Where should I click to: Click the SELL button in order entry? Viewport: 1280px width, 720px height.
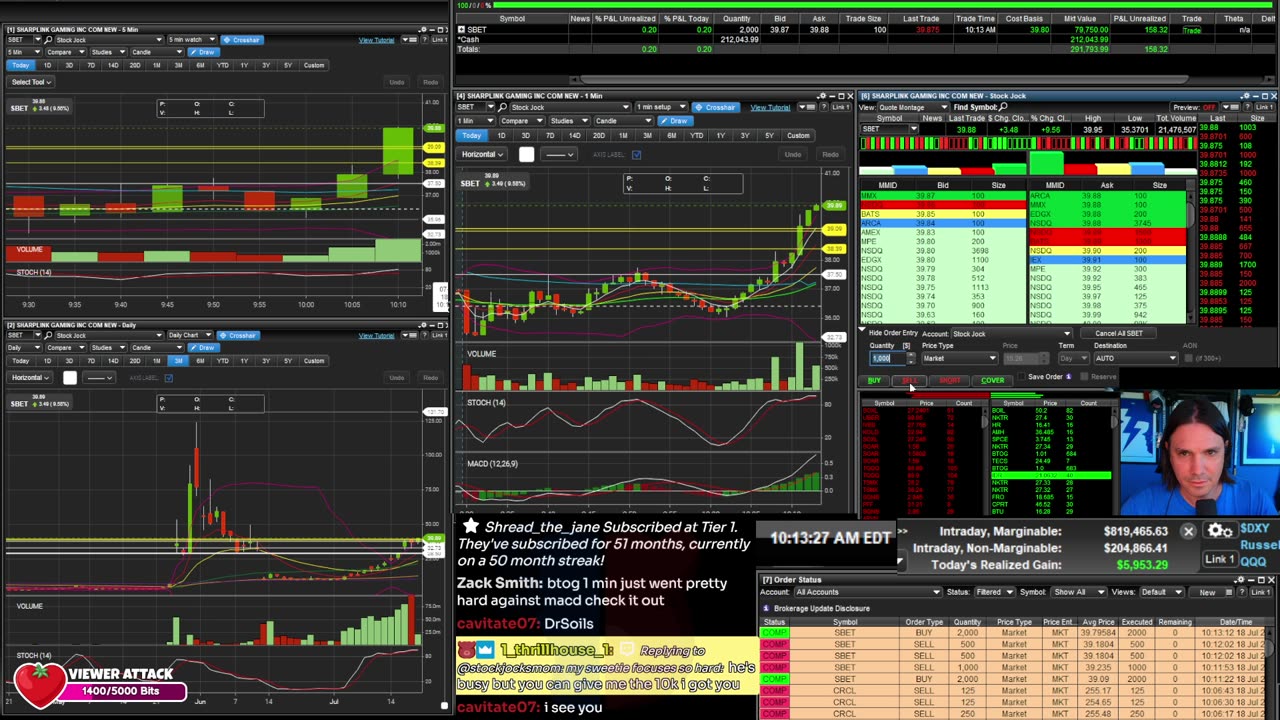910,381
